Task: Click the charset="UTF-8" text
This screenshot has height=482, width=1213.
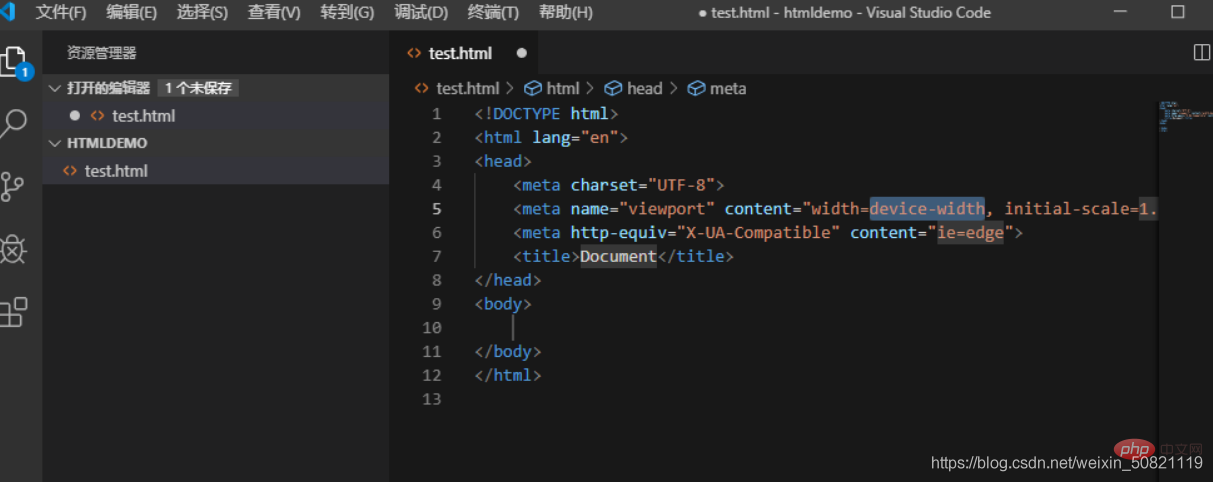Action: (x=642, y=185)
